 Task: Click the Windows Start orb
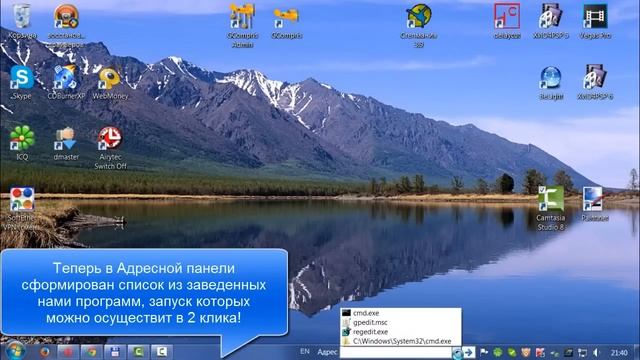tap(16, 351)
